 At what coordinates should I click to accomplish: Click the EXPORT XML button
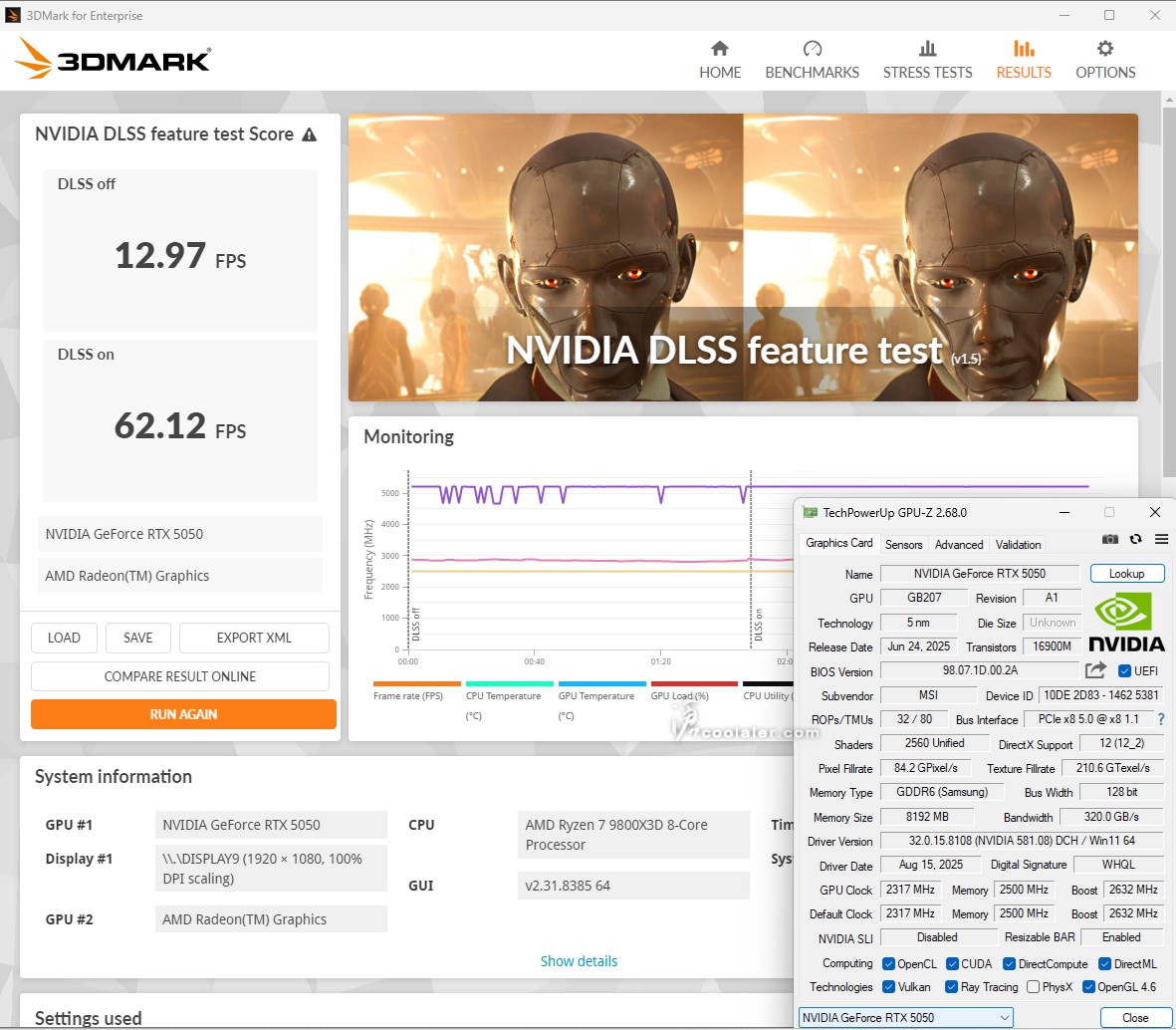[254, 638]
